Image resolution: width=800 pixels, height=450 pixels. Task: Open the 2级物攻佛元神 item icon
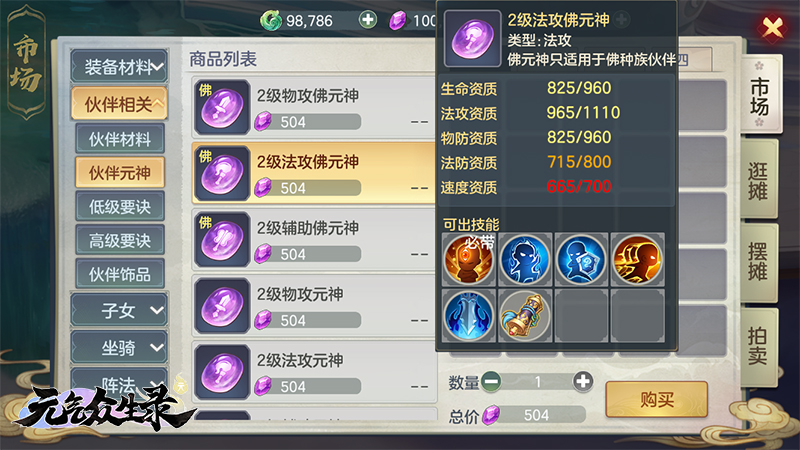coord(222,107)
